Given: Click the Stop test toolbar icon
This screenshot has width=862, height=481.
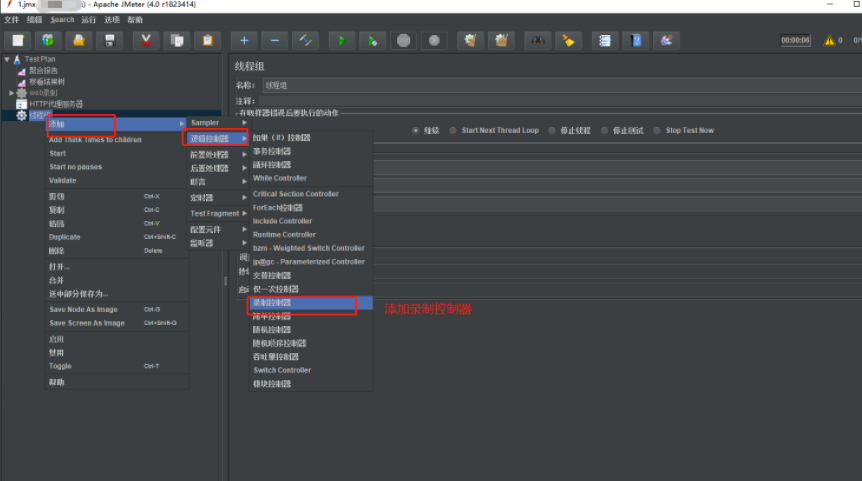Looking at the screenshot, I should 403,41.
